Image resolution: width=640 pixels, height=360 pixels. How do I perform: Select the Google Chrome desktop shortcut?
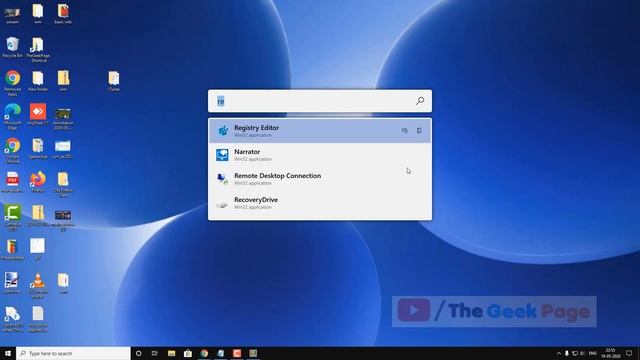[x=12, y=150]
